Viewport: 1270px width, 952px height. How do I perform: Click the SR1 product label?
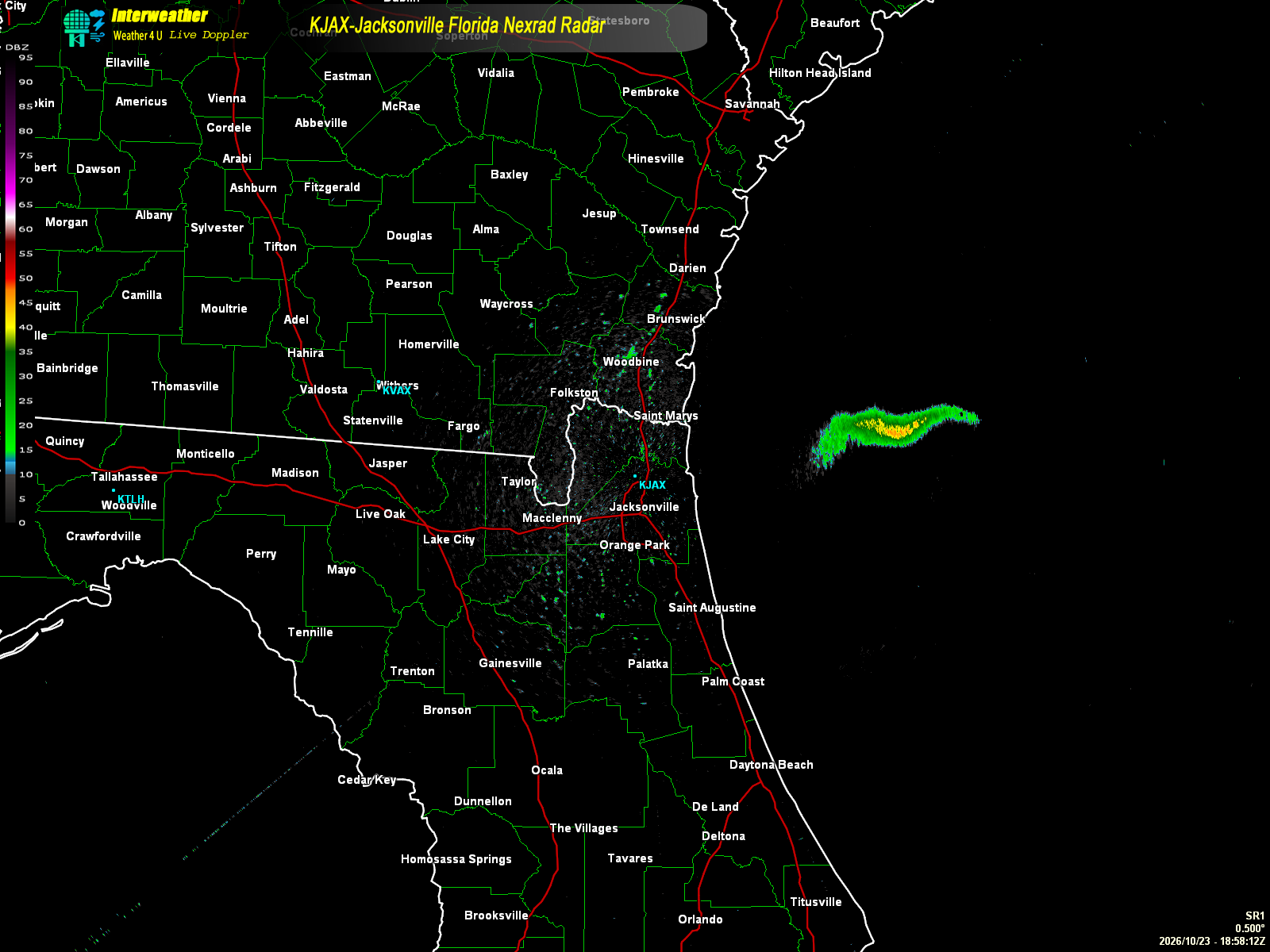click(x=1255, y=916)
